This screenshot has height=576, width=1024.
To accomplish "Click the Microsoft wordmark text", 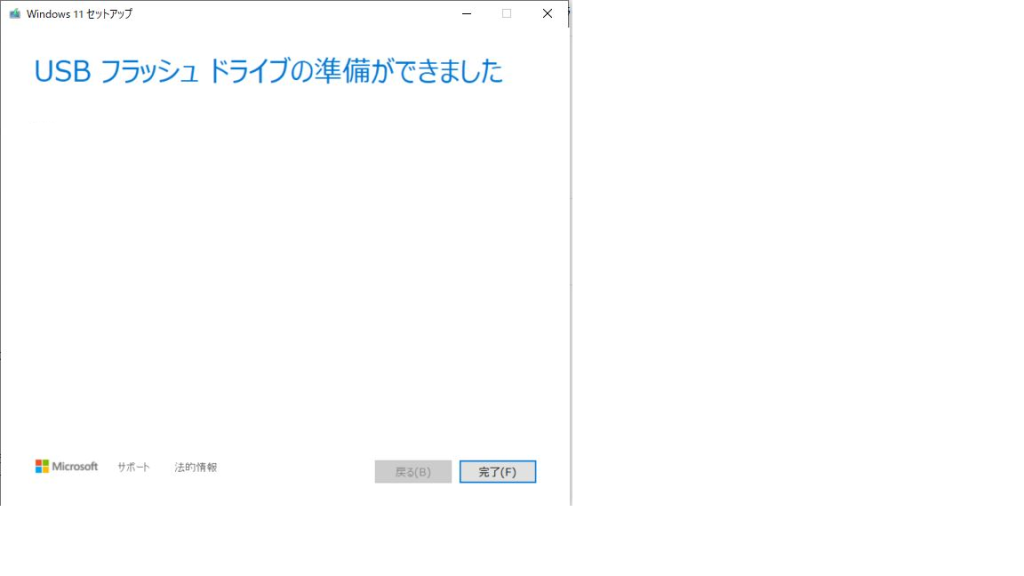I will coord(75,466).
